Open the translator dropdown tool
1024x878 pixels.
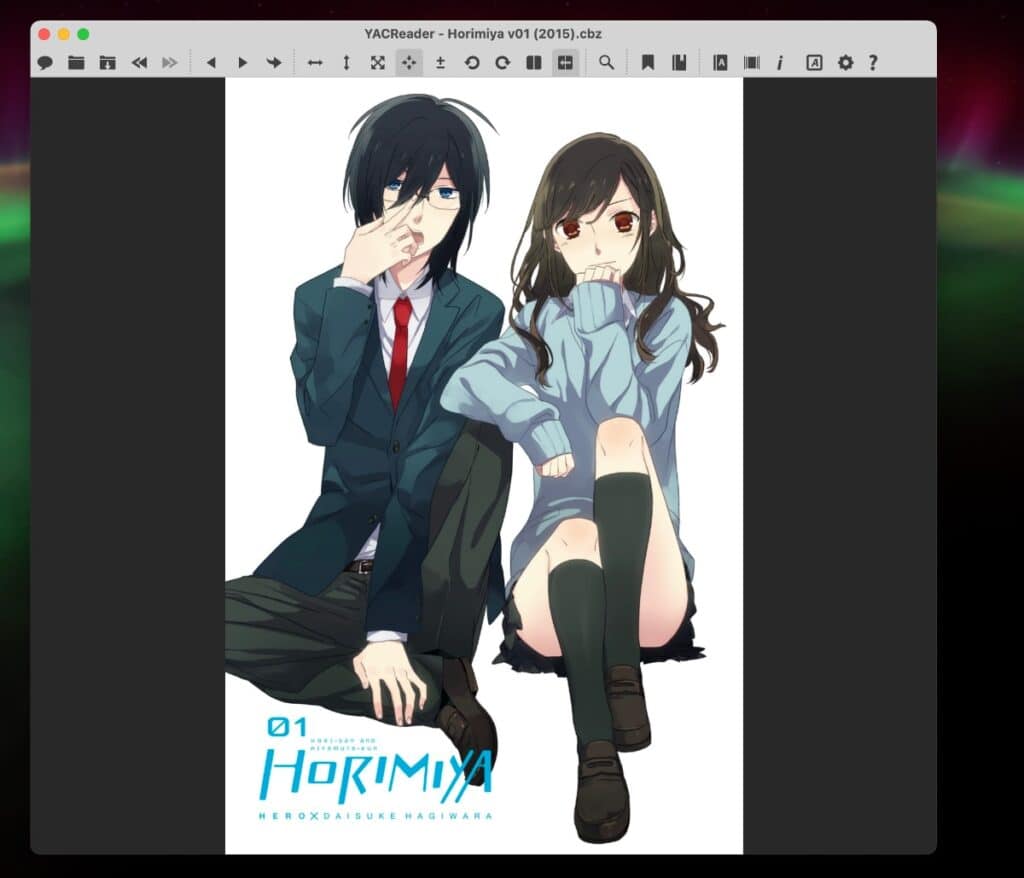[x=813, y=62]
